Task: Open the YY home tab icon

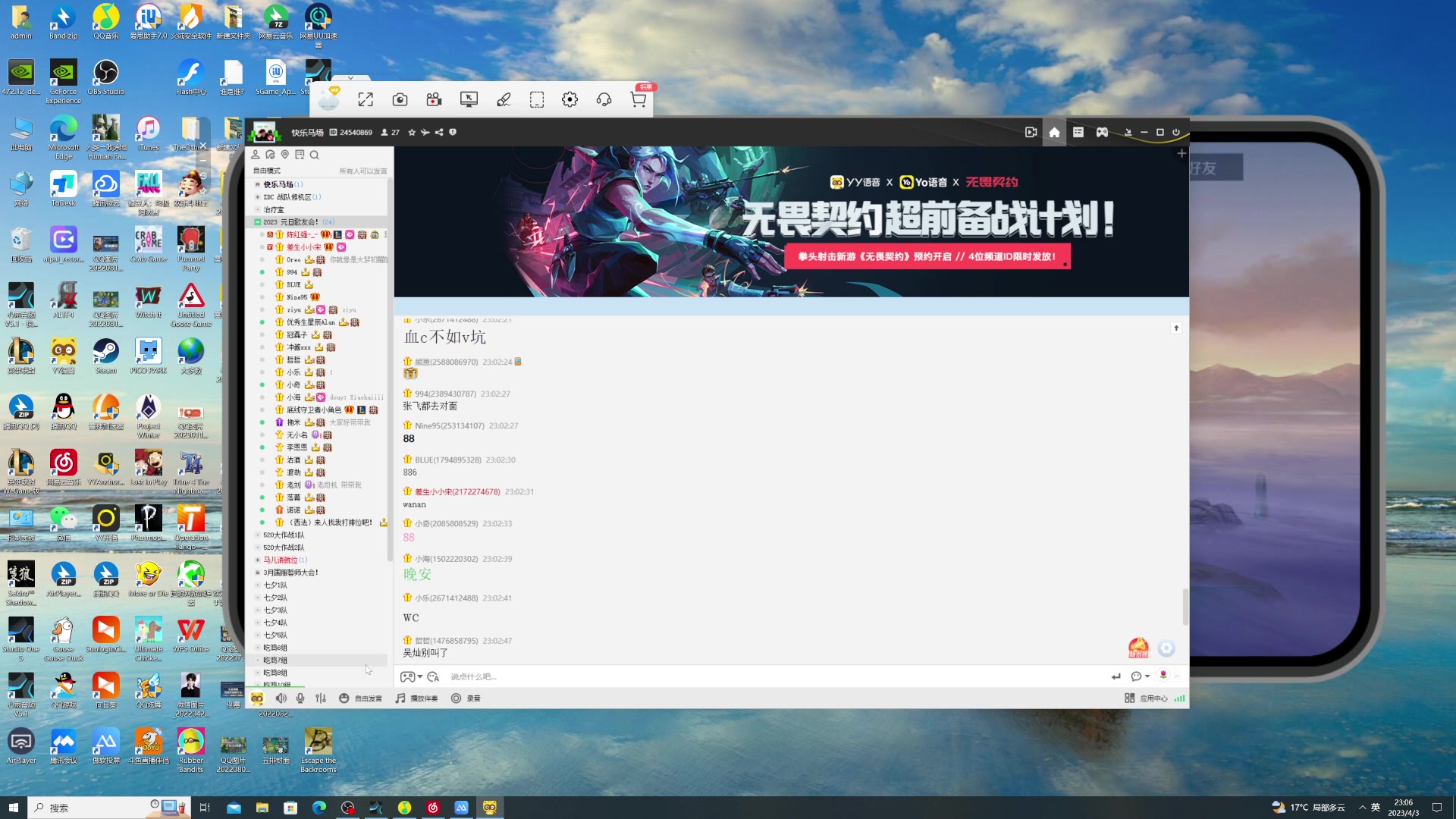Action: tap(1054, 133)
